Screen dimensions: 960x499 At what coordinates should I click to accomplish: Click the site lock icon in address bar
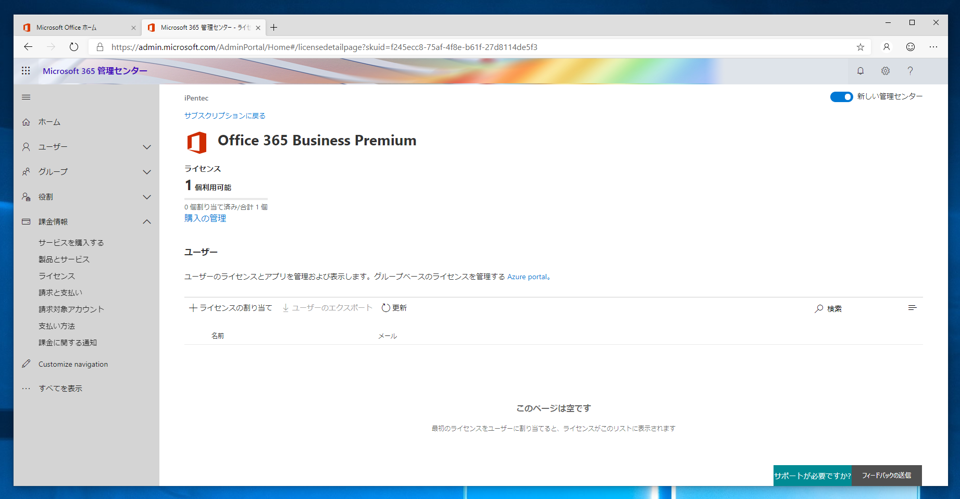click(100, 47)
